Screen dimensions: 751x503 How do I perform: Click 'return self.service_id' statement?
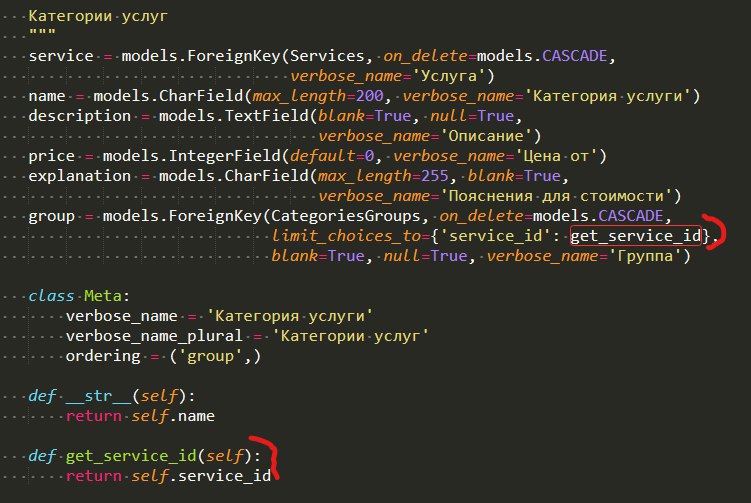(x=168, y=476)
